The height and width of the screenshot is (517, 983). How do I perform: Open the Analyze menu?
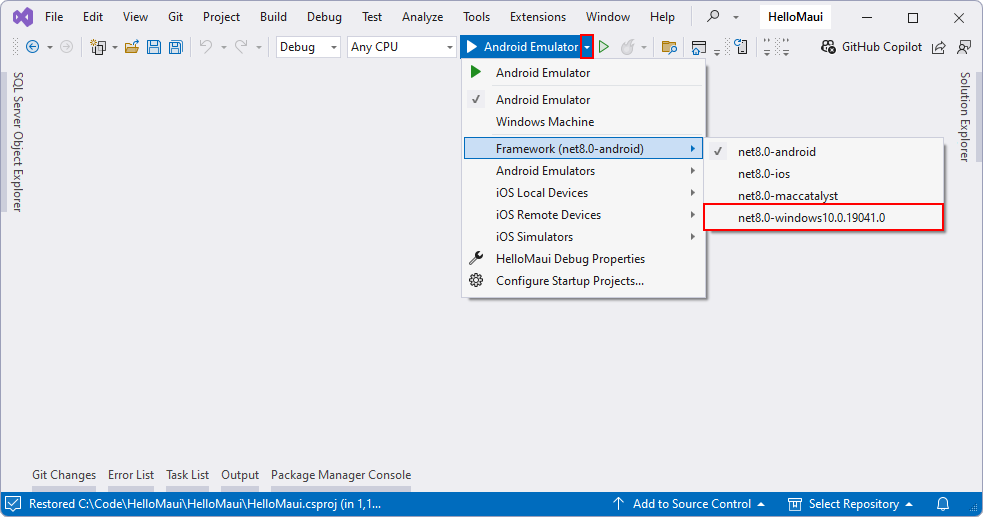tap(423, 17)
